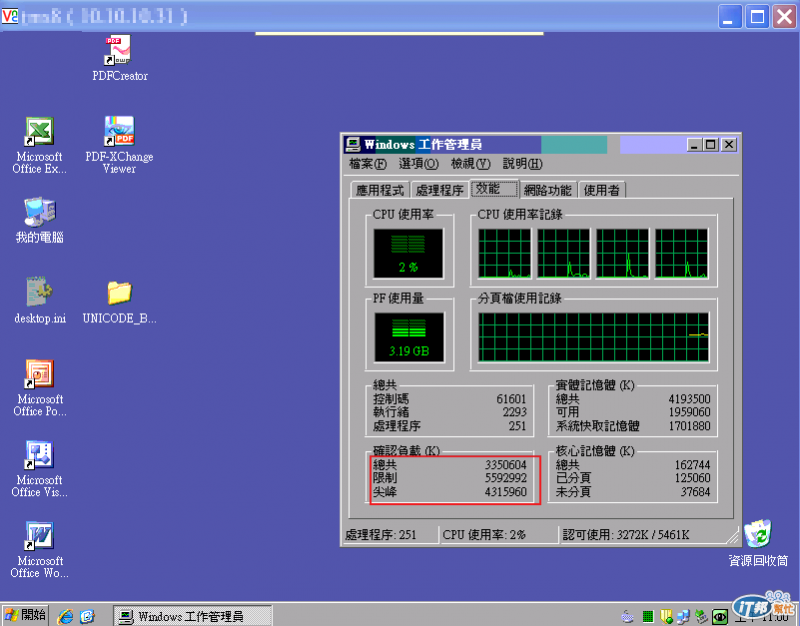The height and width of the screenshot is (626, 800).
Task: Click the 核心記憶體 總共 value 162744
Action: (x=692, y=465)
